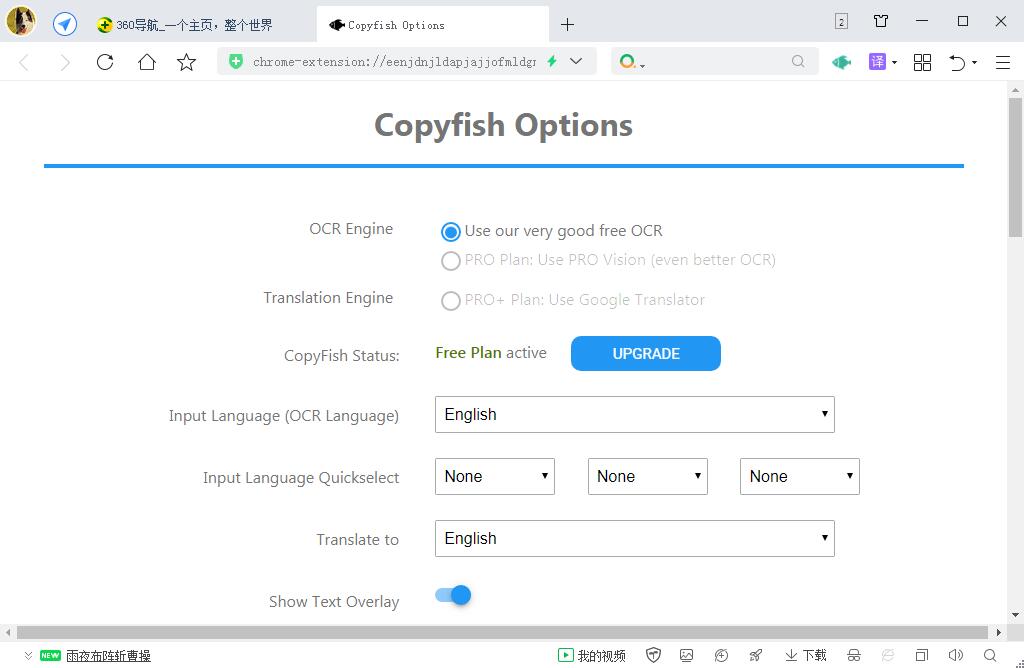
Task: Go back with the back arrow
Action: pos(24,63)
